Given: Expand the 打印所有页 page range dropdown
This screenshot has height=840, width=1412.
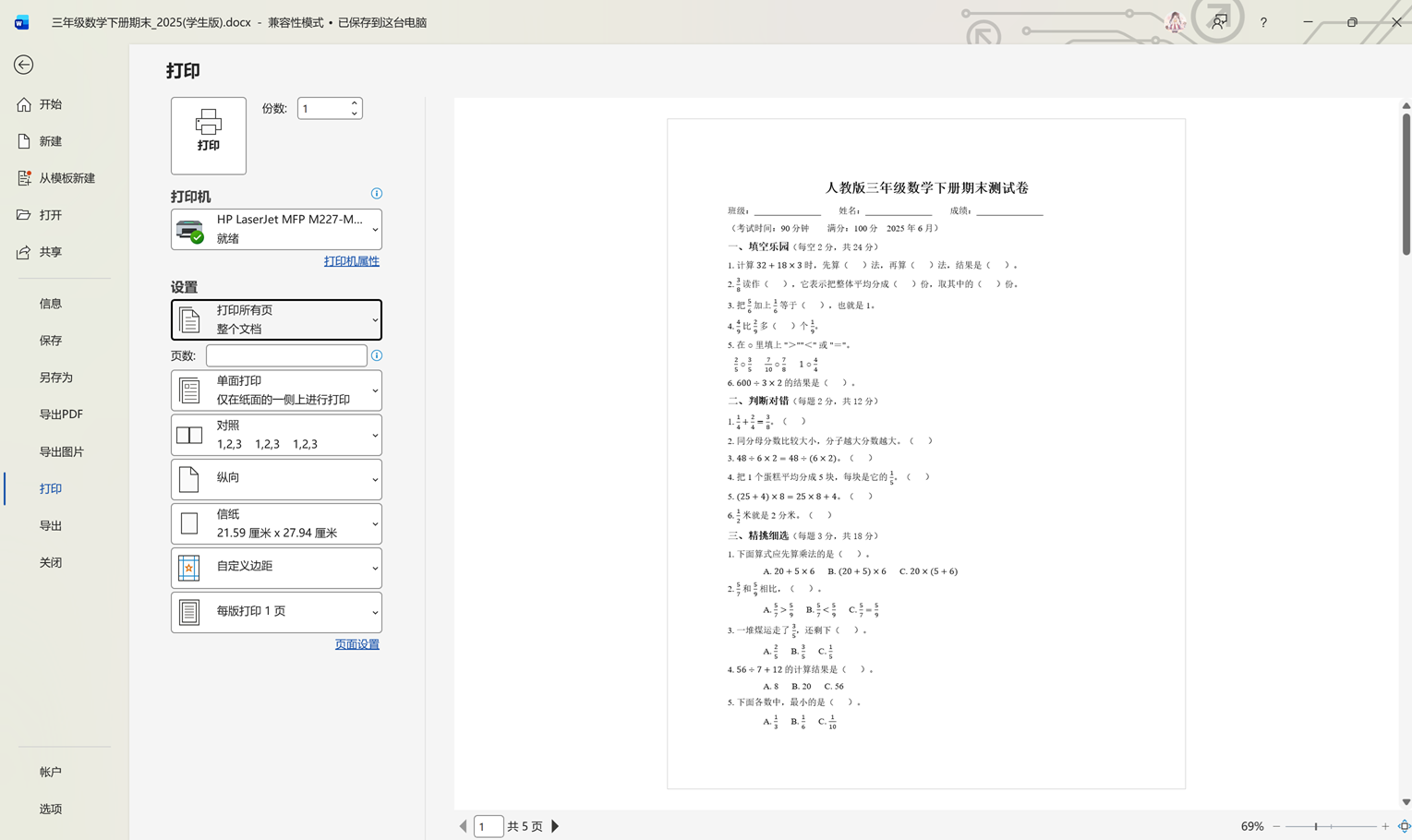Looking at the screenshot, I should [276, 319].
